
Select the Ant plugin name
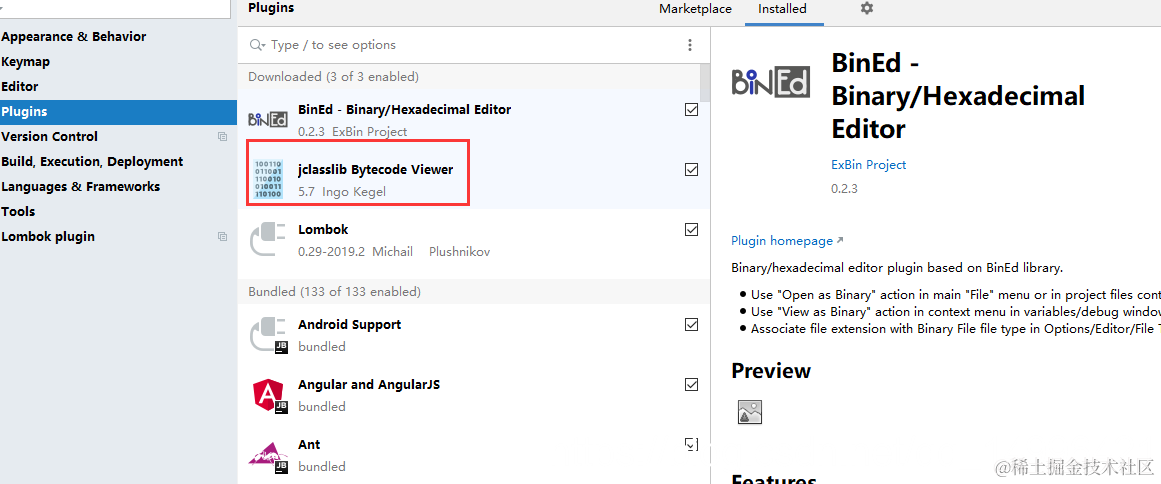[x=309, y=444]
